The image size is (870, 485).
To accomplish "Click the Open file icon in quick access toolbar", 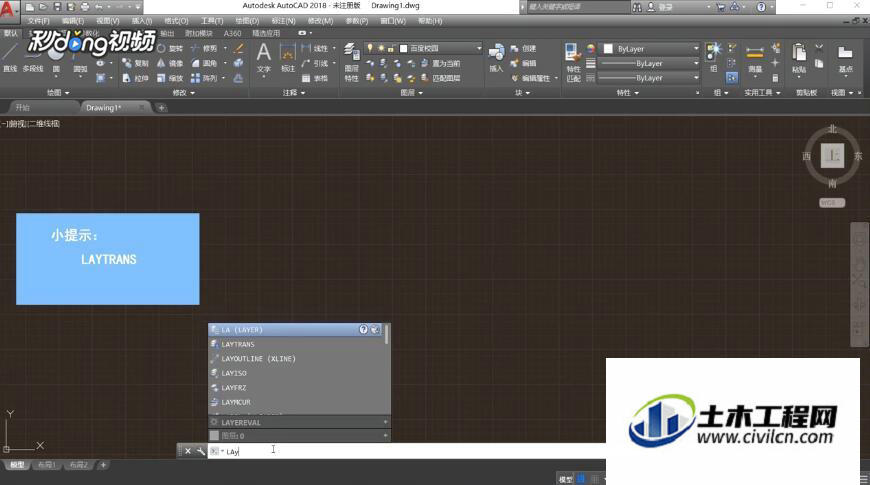I will tap(43, 7).
